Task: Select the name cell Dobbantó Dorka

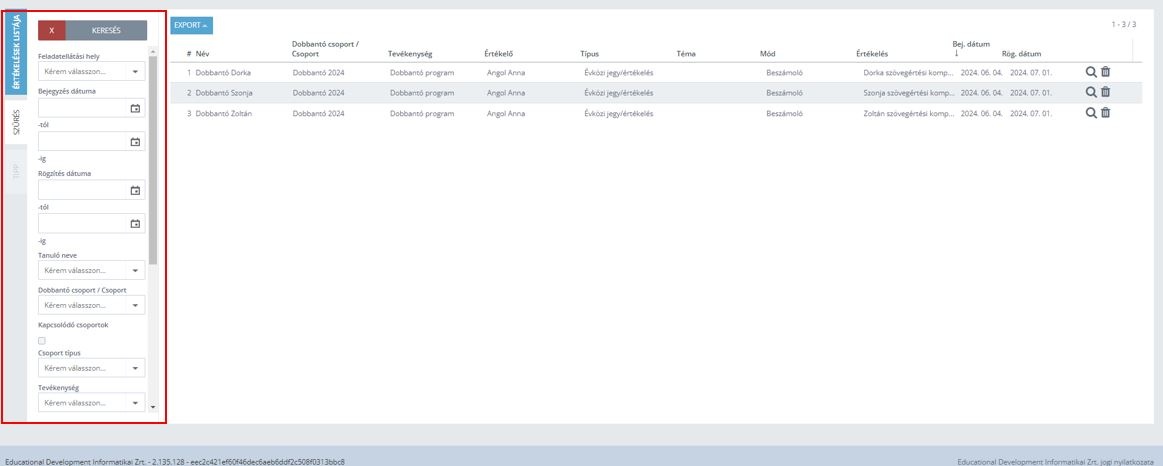Action: click(223, 73)
